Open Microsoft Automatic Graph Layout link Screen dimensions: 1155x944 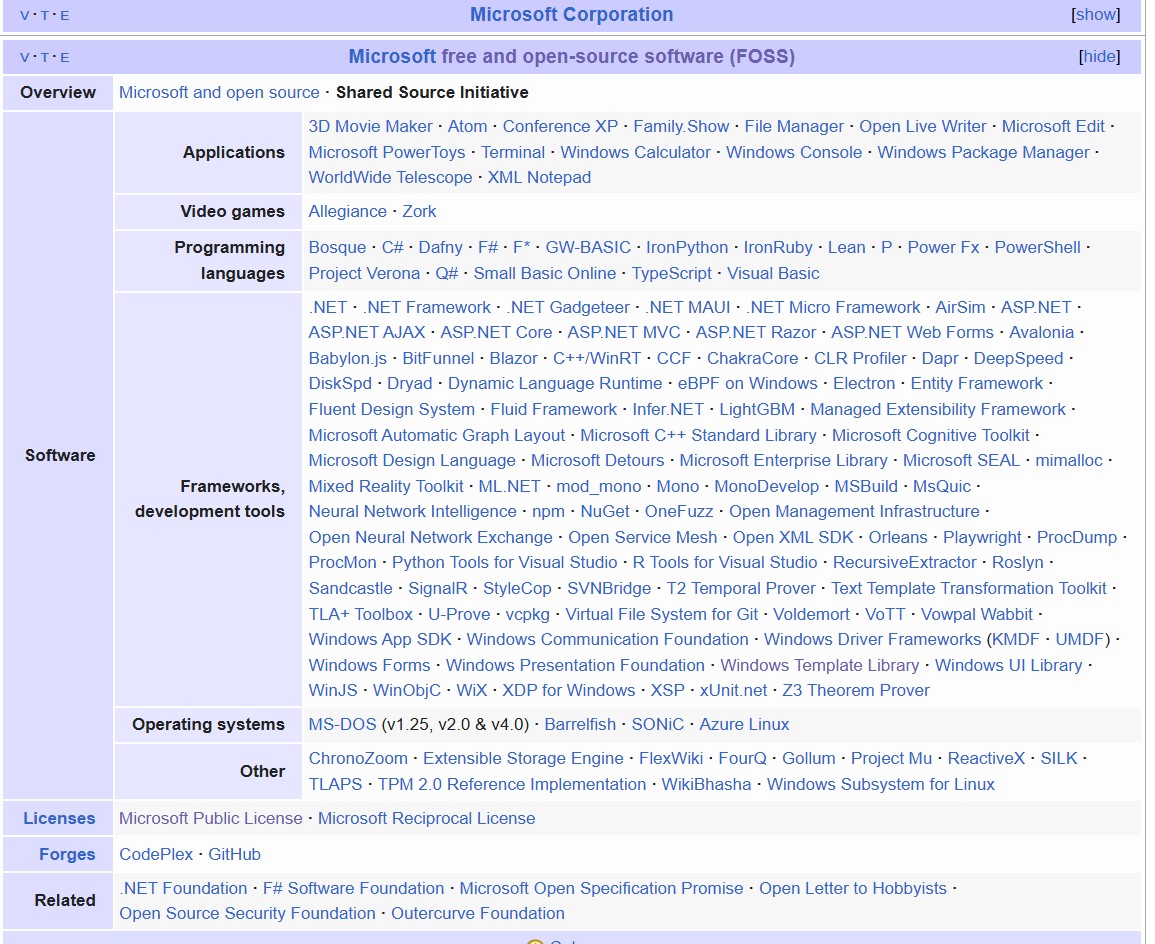coord(437,436)
